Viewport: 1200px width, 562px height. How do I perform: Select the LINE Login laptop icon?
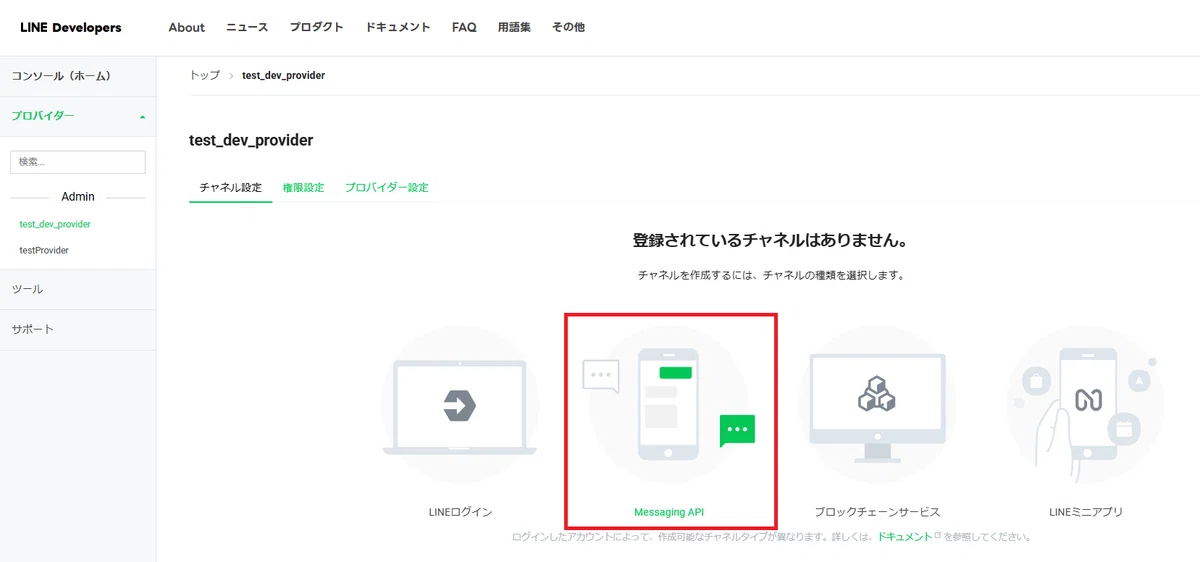pos(460,405)
